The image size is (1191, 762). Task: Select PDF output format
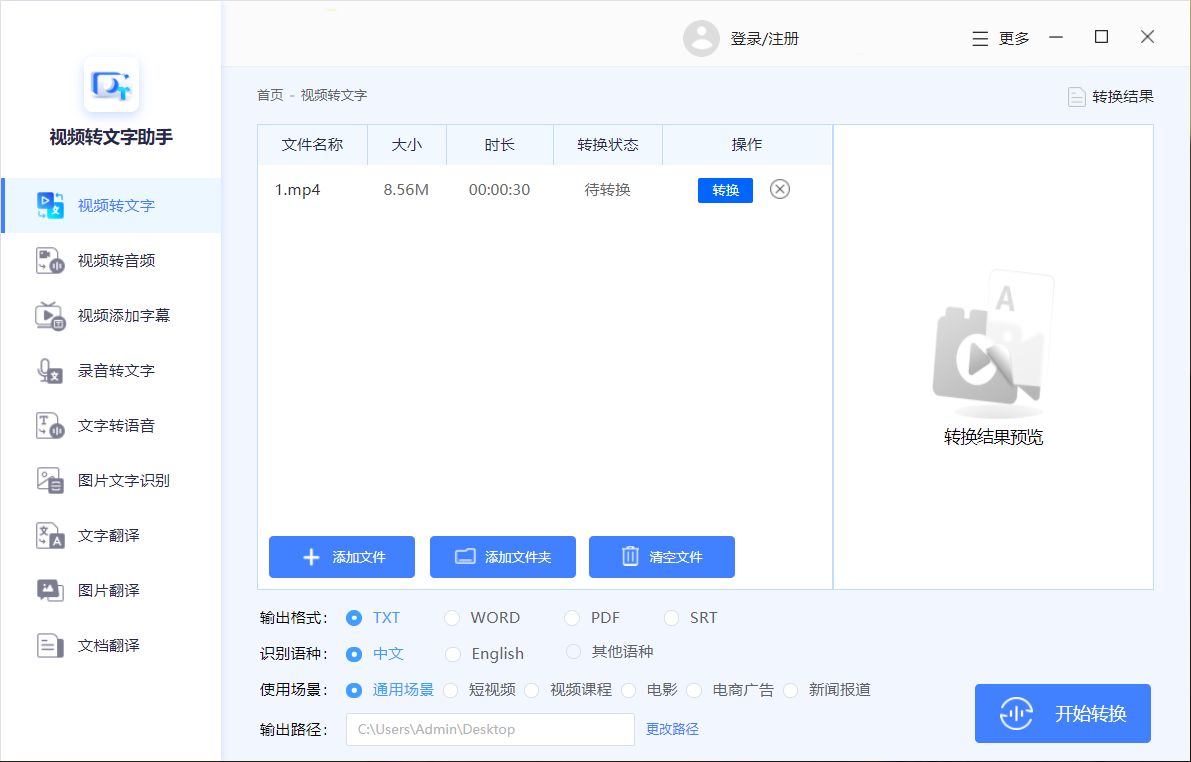(x=572, y=618)
